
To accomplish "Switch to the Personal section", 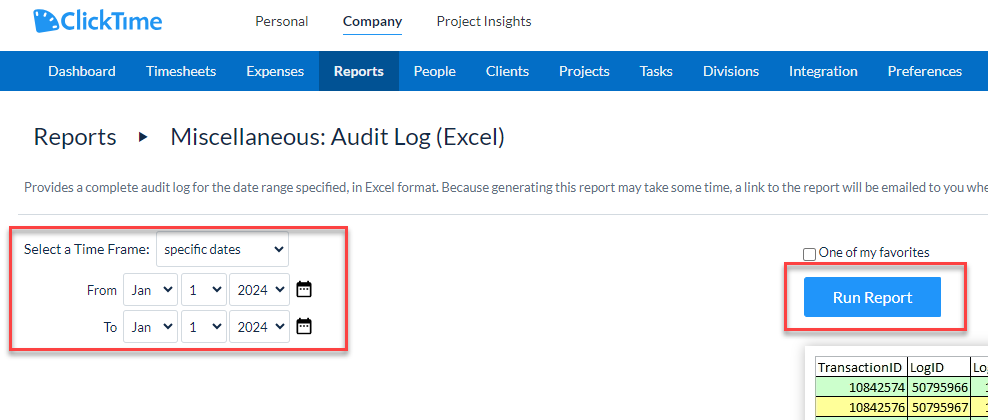I will (282, 21).
